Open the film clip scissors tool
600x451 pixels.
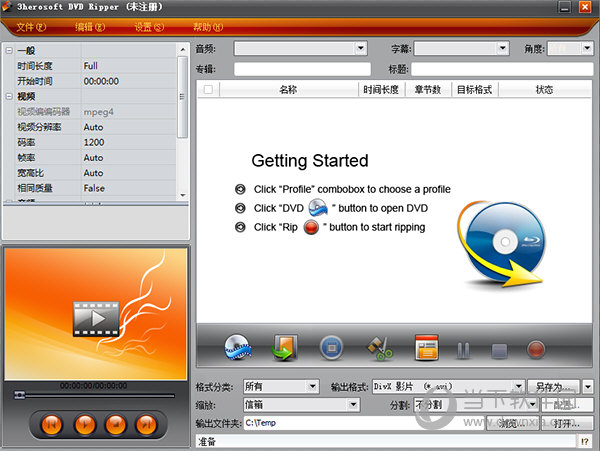(x=380, y=348)
